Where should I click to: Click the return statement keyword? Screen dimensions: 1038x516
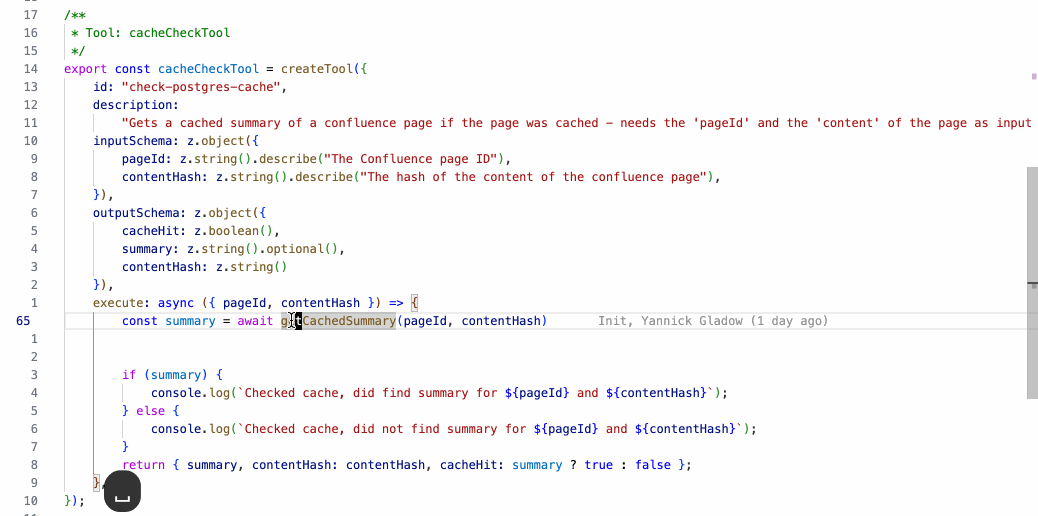pos(143,465)
